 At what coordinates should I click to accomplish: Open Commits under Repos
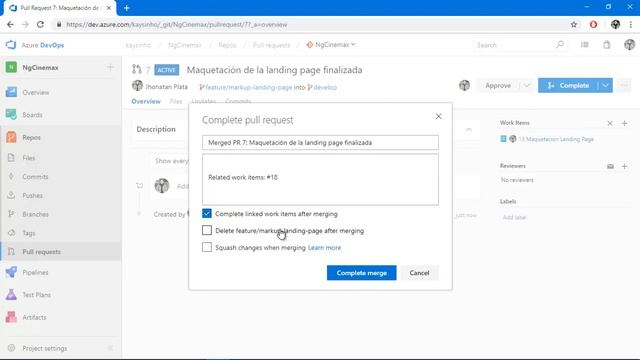35,177
